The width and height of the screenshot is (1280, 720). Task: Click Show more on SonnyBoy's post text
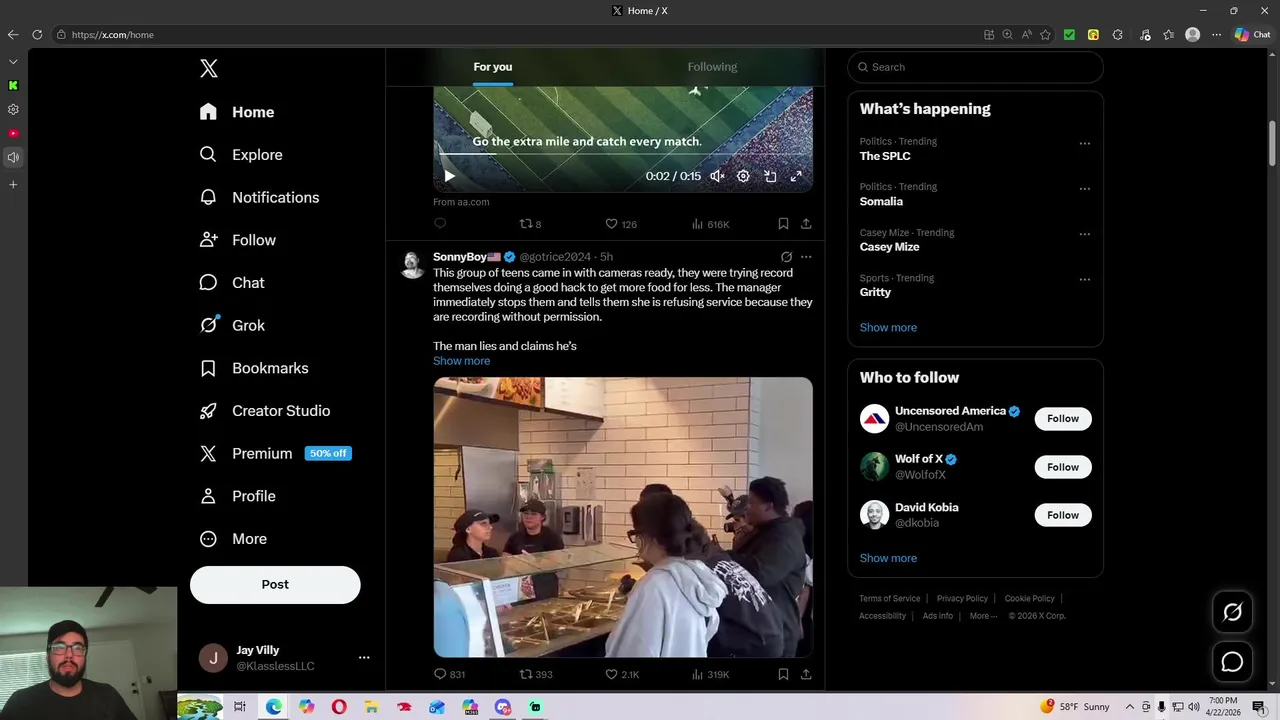pyautogui.click(x=461, y=361)
